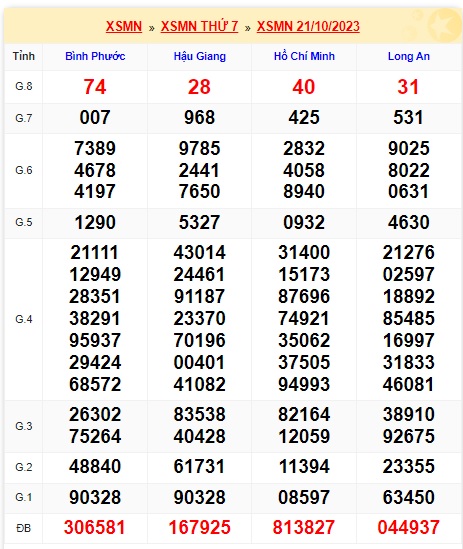Select G.1 number 90328 under Hậu Giang
The image size is (463, 549).
(x=200, y=498)
